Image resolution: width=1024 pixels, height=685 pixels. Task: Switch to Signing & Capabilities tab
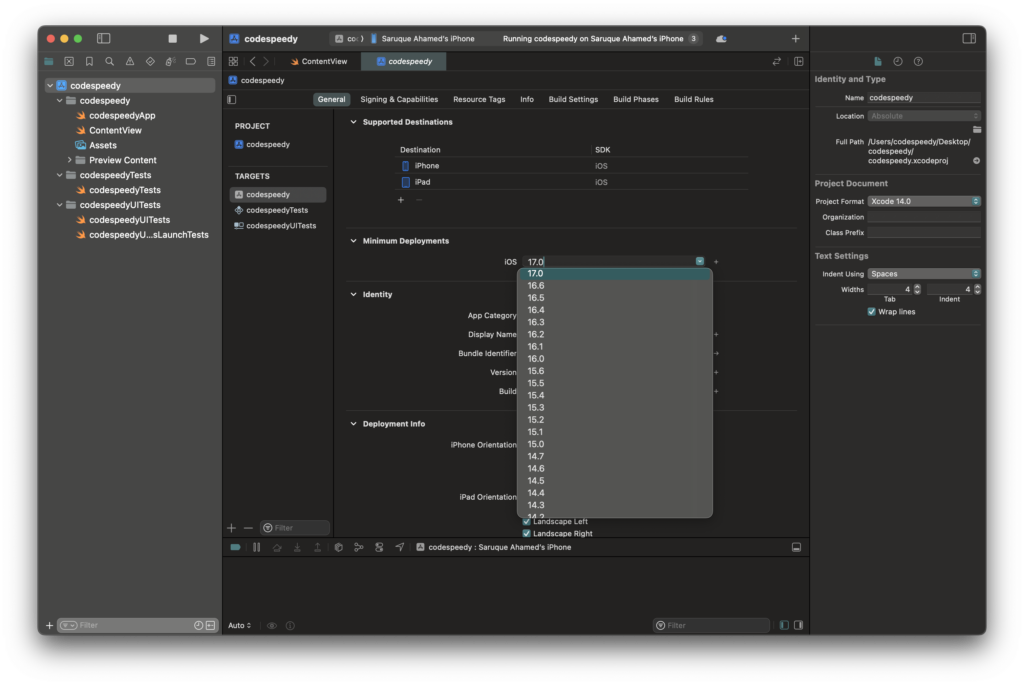(399, 99)
